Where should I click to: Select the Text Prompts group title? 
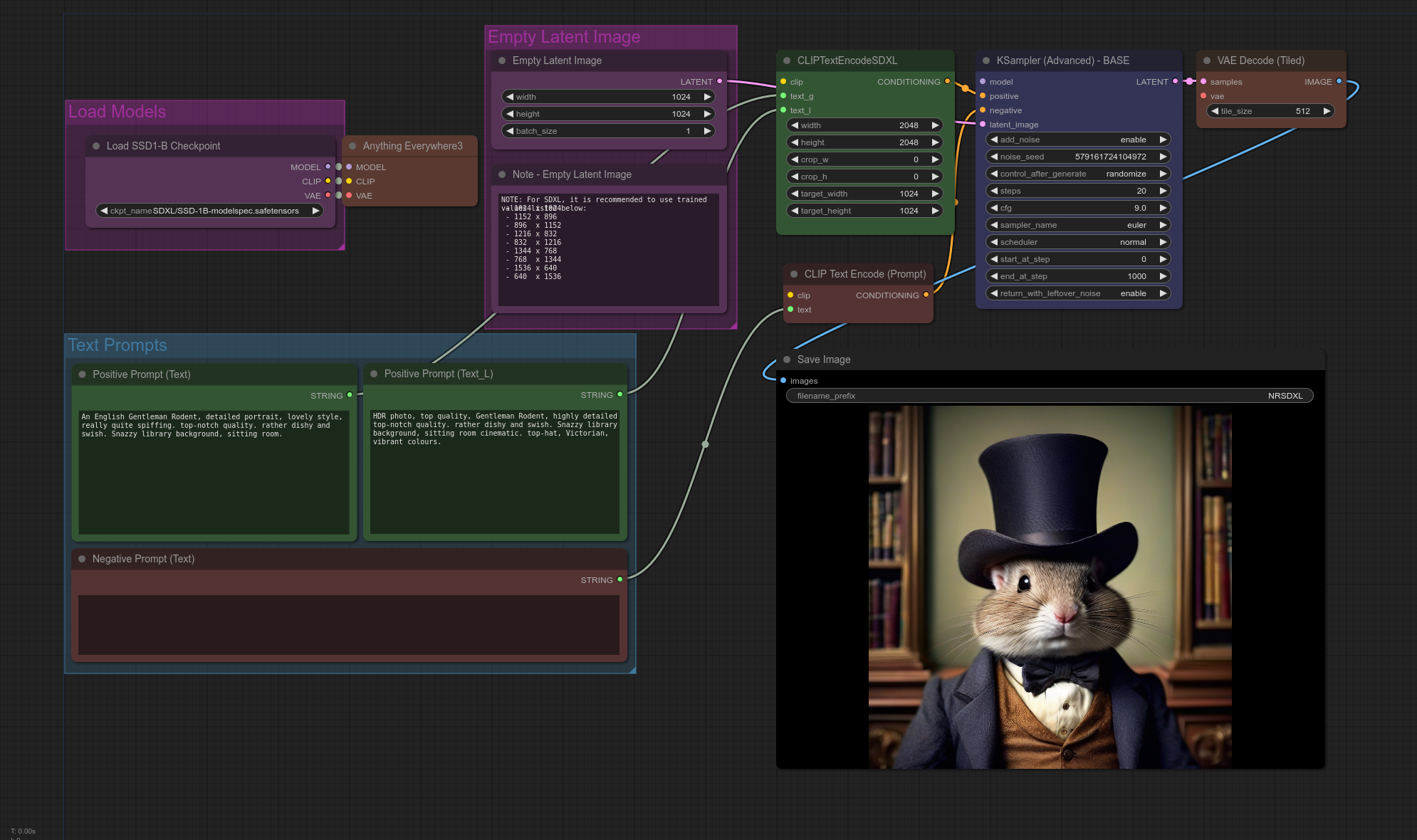click(117, 345)
